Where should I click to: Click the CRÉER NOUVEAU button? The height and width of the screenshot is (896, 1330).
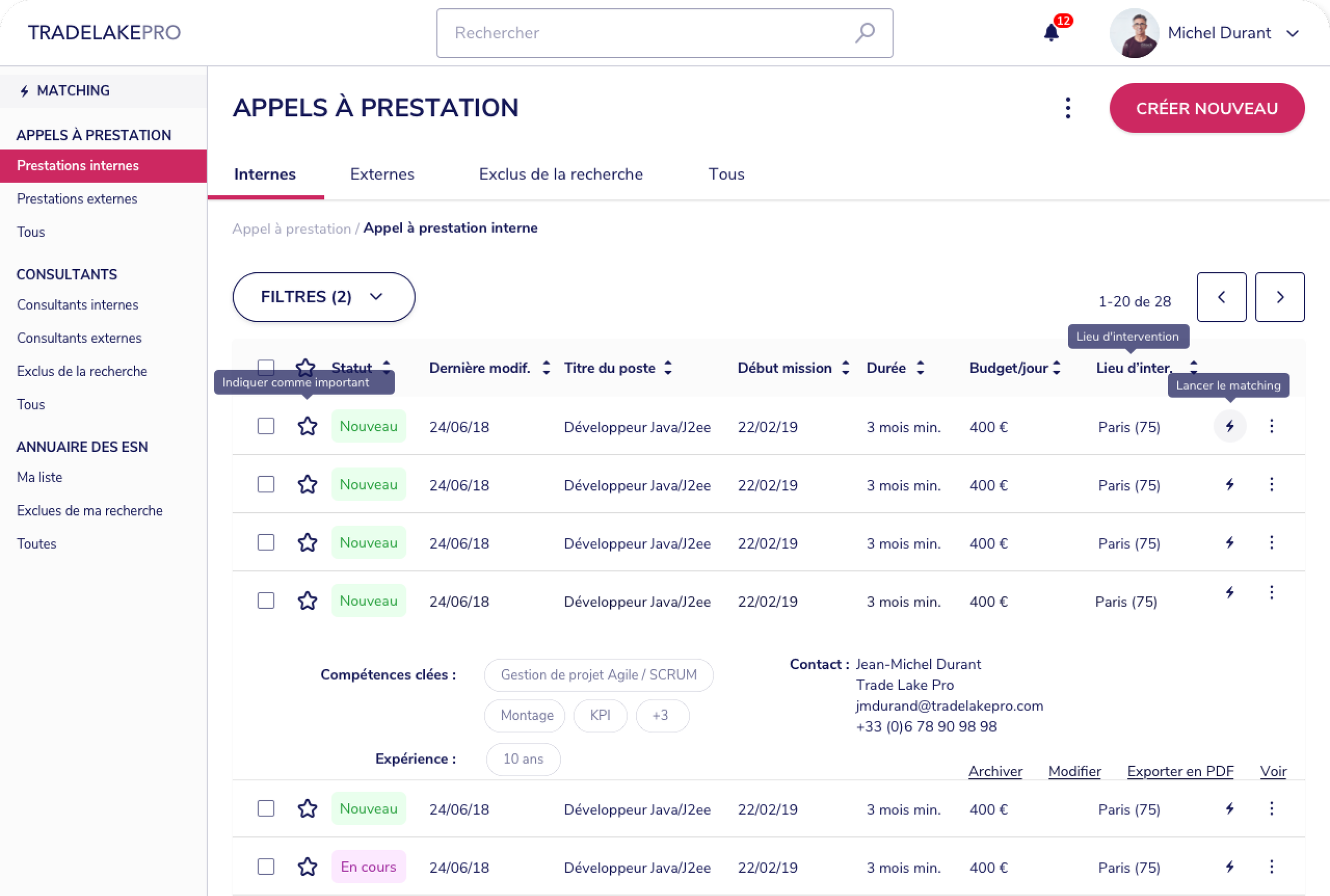pos(1207,108)
